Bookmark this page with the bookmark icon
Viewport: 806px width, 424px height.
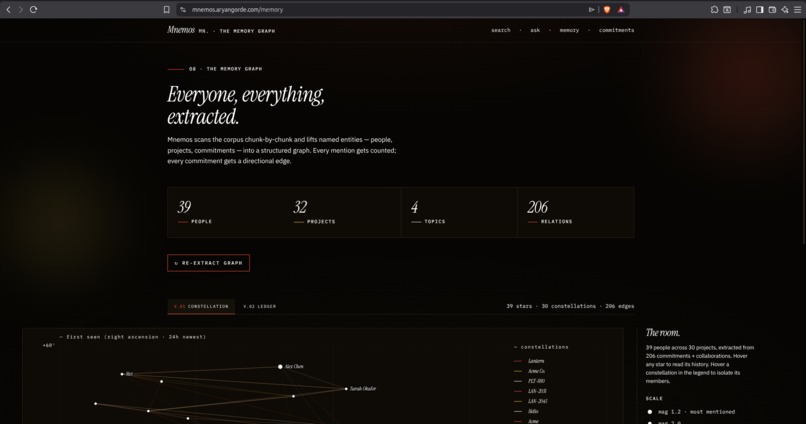tap(167, 9)
